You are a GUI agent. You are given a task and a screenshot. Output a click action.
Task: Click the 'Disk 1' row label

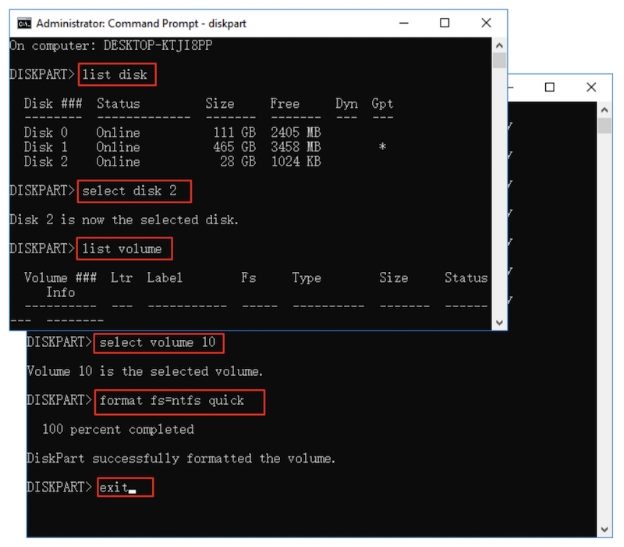(x=46, y=147)
